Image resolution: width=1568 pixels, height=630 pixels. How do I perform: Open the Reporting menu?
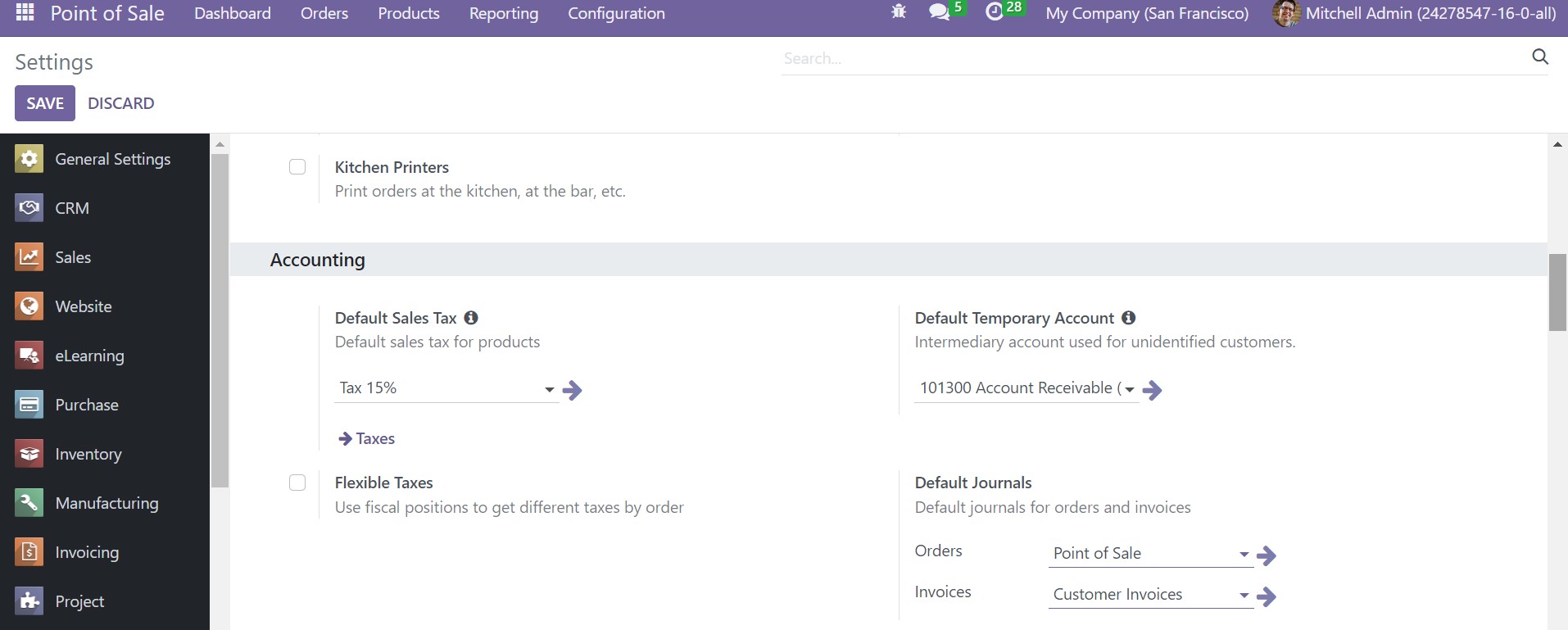(504, 13)
